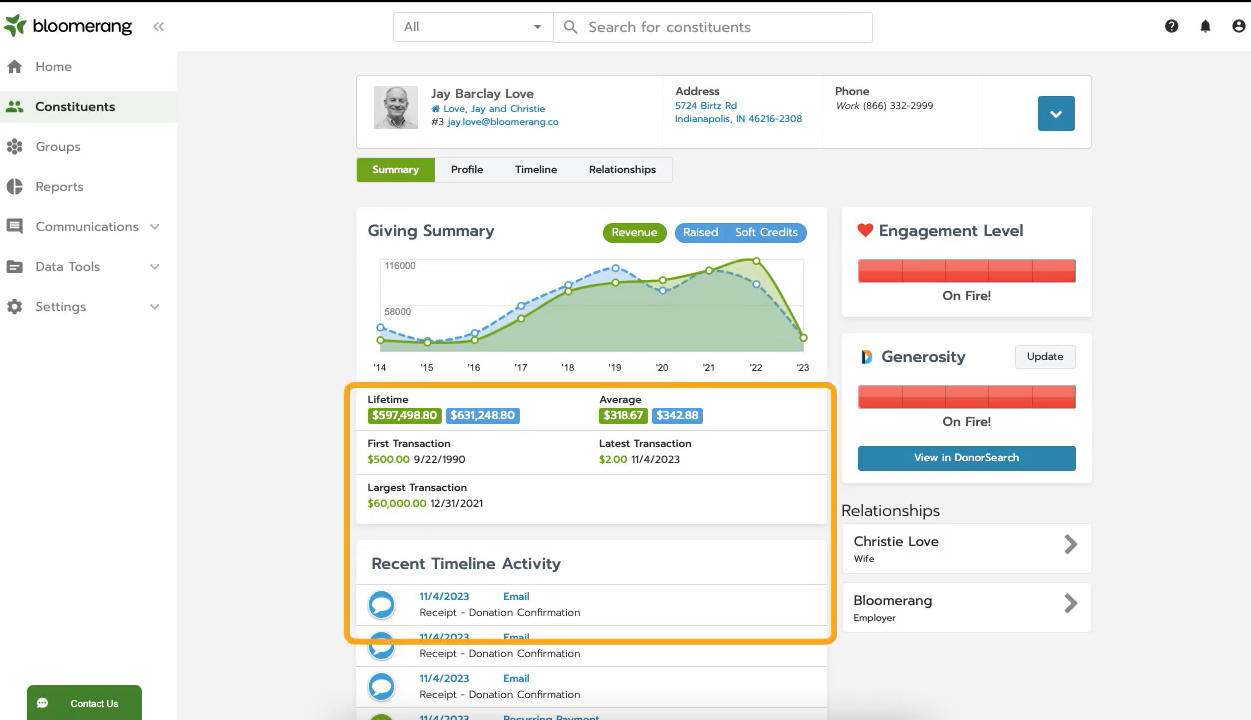The width and height of the screenshot is (1251, 720).
Task: Toggle the Soft Credits chart series
Action: [x=766, y=232]
